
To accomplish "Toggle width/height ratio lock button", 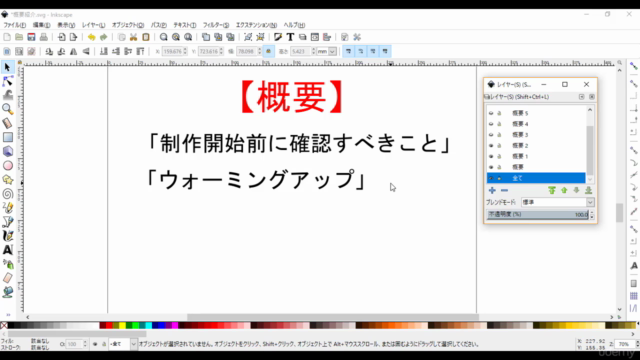I will [268, 51].
